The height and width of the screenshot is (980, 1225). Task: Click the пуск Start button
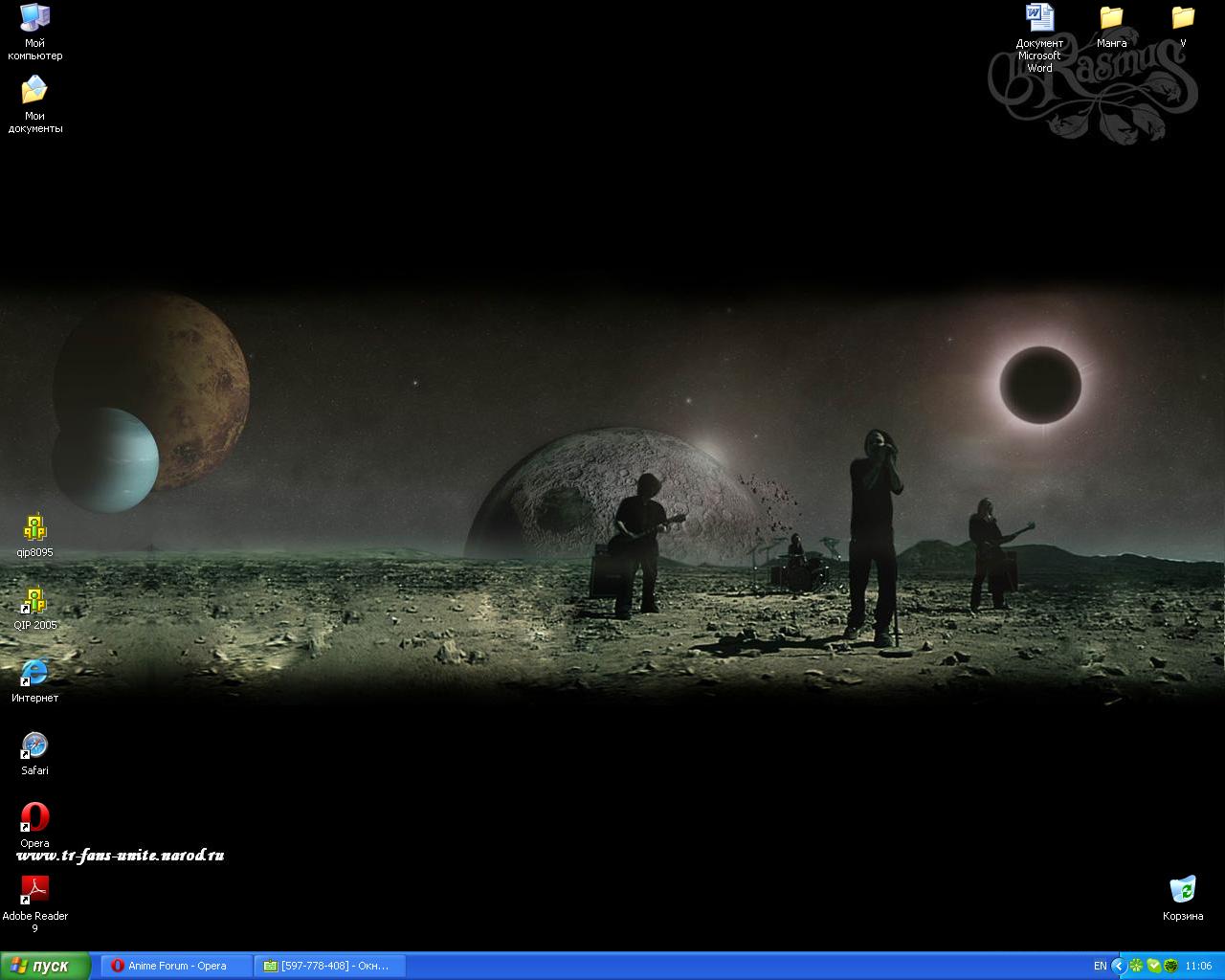[x=46, y=966]
